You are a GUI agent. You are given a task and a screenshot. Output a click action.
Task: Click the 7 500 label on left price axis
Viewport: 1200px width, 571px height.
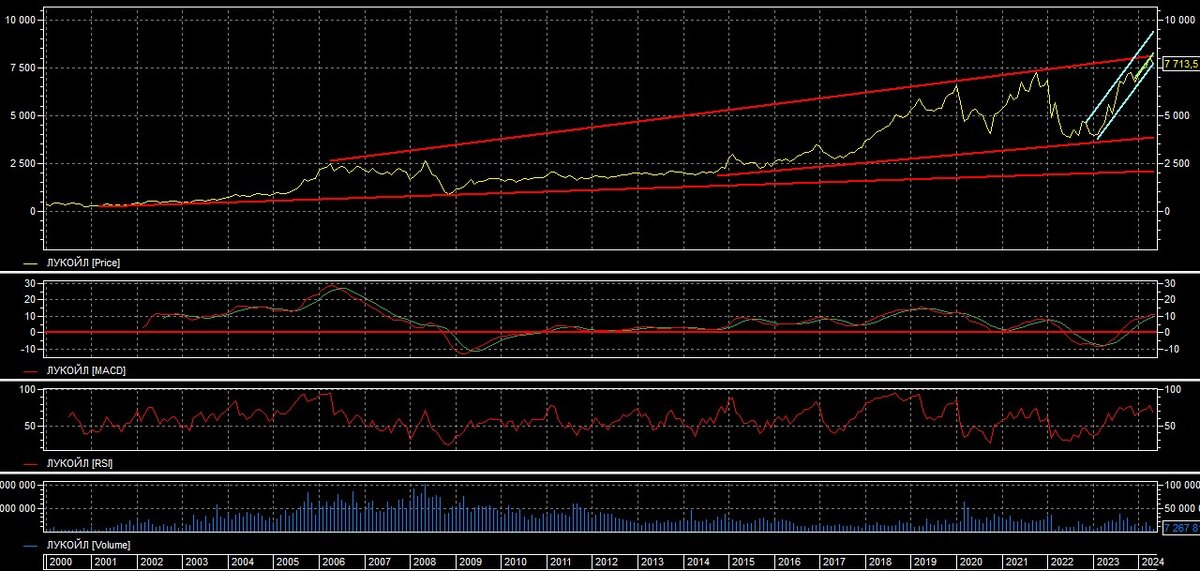click(23, 67)
